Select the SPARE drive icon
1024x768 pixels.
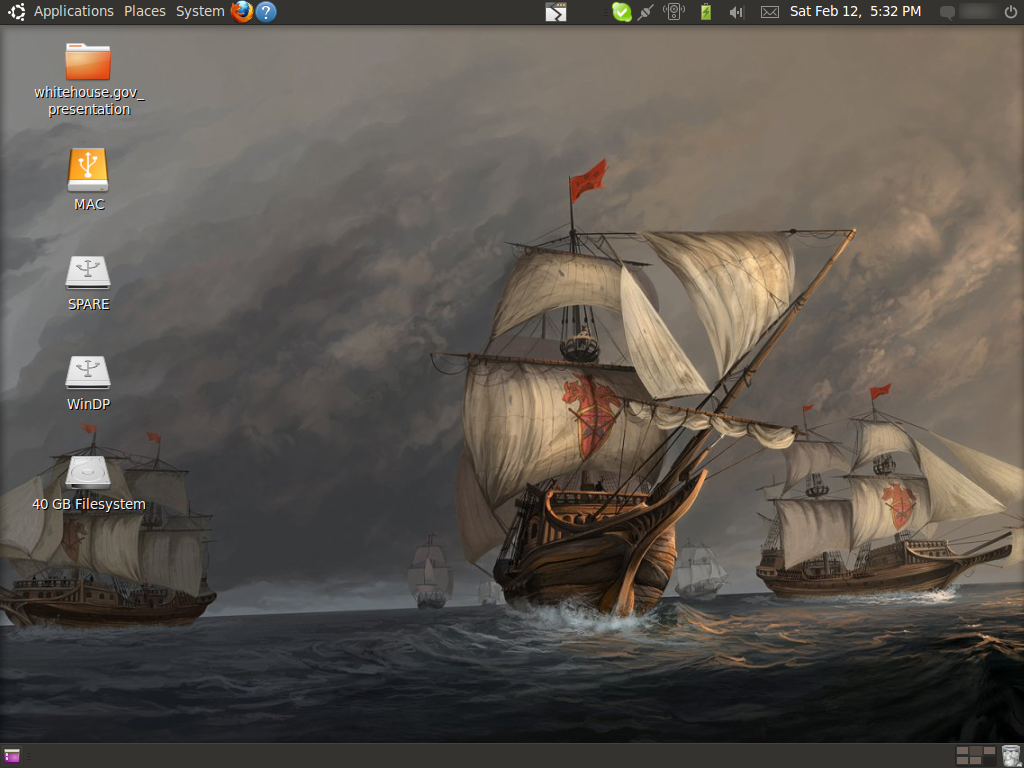88,272
